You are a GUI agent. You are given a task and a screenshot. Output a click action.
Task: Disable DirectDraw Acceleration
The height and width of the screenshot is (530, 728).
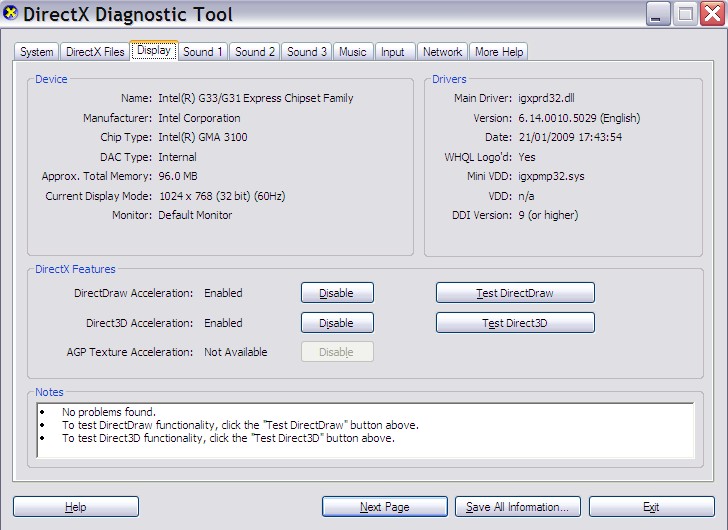(x=337, y=293)
